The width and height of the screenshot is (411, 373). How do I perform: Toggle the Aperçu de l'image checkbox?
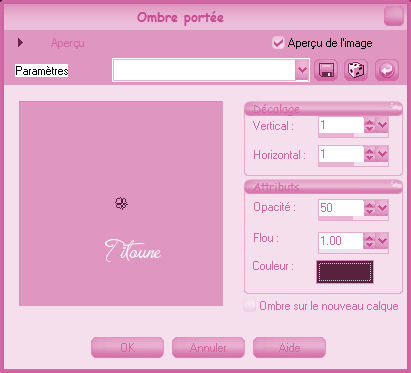[278, 43]
